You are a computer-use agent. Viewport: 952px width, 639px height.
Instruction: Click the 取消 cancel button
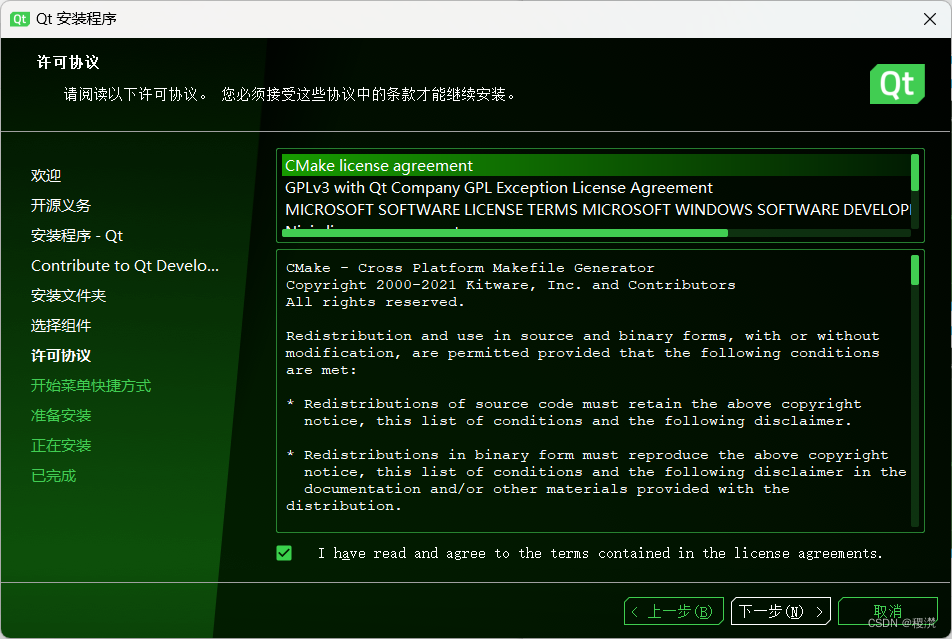pos(888,611)
